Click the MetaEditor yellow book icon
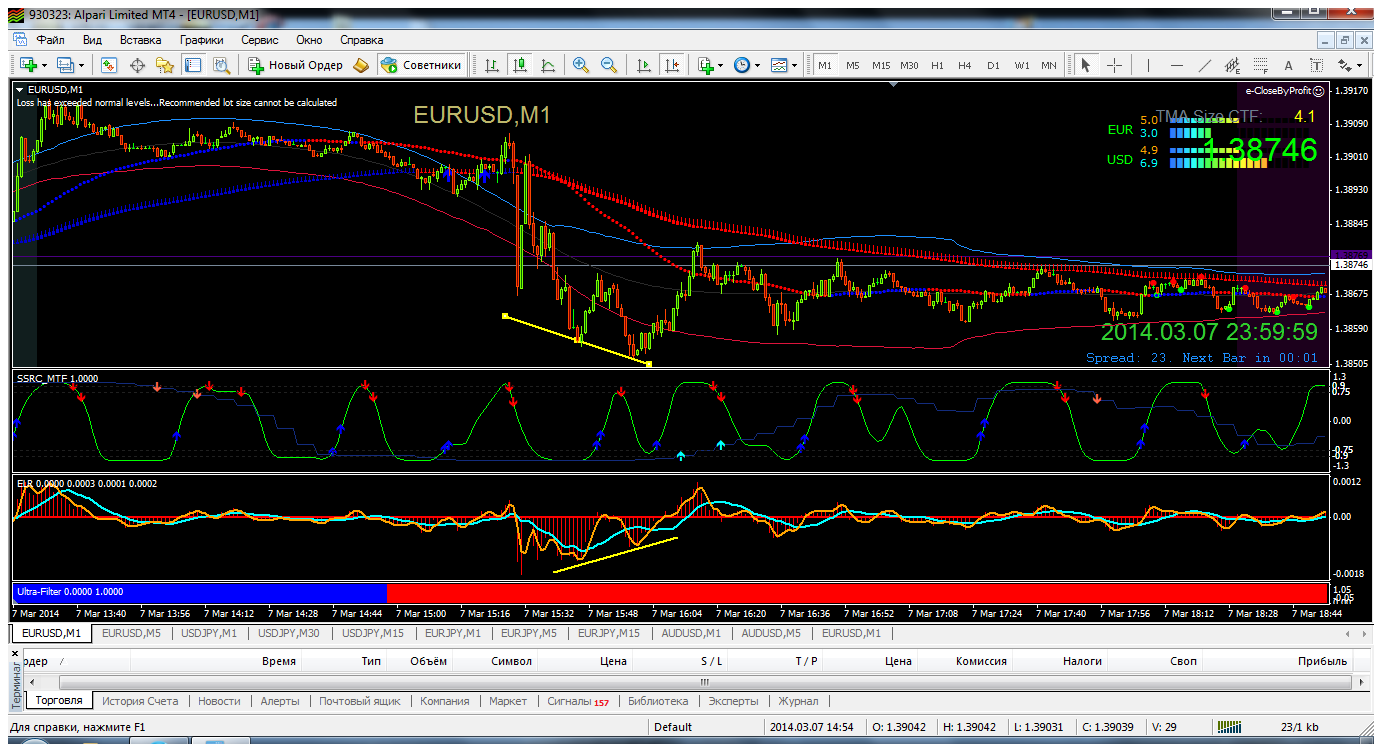 (x=361, y=65)
